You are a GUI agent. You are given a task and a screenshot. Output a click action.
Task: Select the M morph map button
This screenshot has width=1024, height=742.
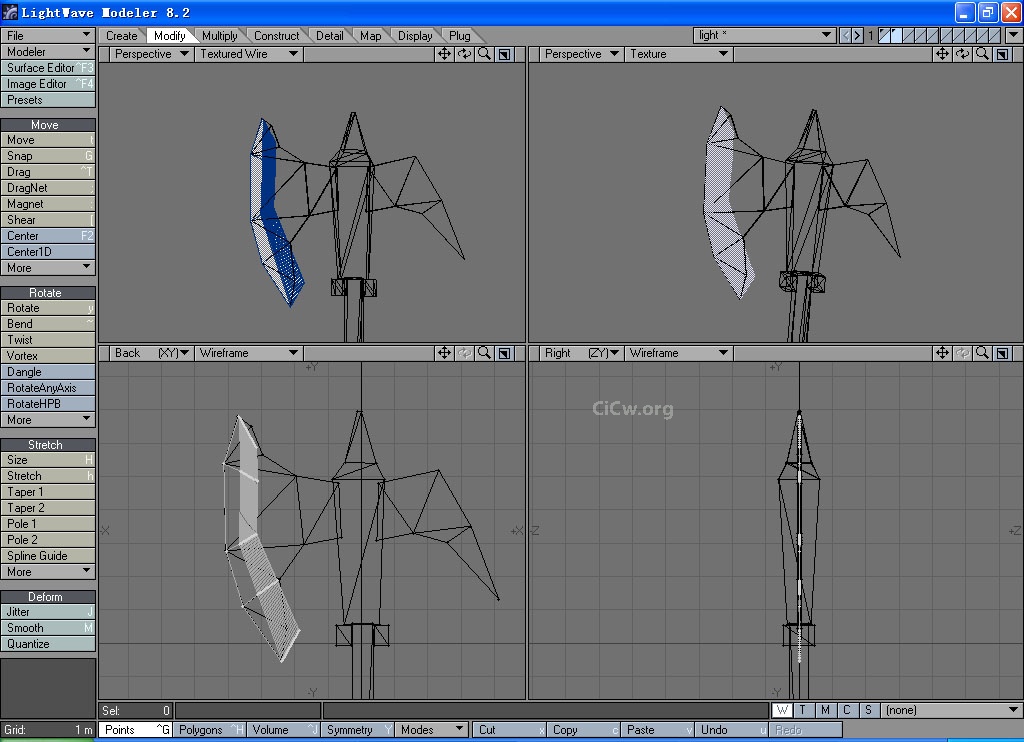coord(825,710)
